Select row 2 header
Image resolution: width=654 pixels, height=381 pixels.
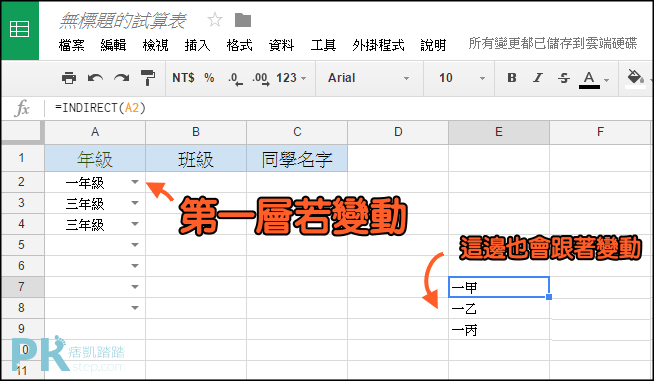point(23,182)
